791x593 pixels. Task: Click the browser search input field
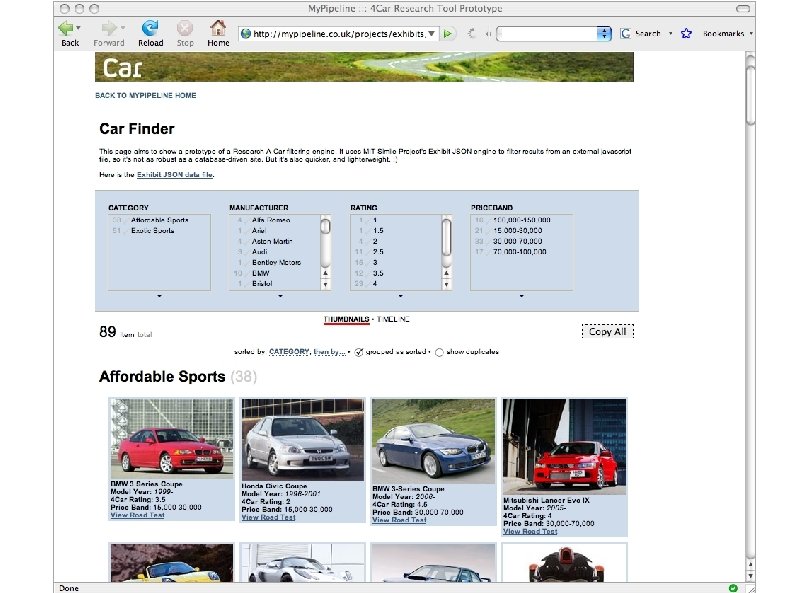pos(547,34)
